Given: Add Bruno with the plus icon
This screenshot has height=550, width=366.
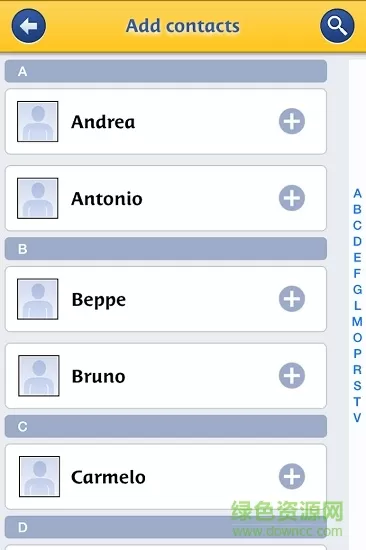Looking at the screenshot, I should click(x=292, y=376).
